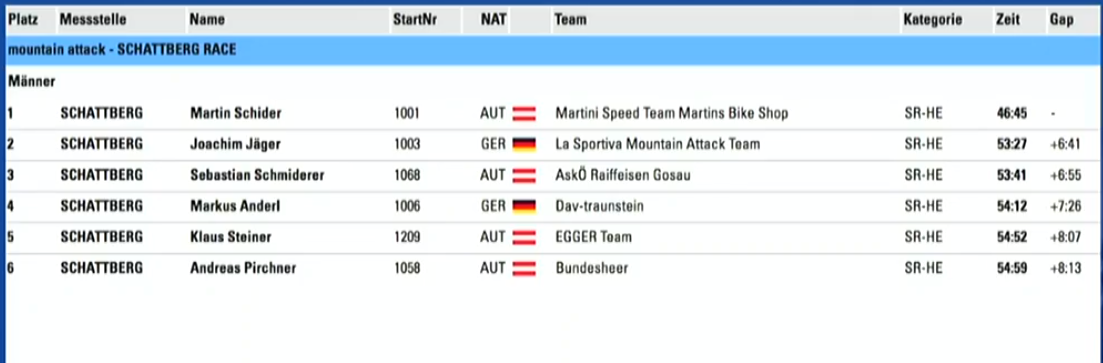Sort by the Platz column header
Image resolution: width=1103 pixels, height=363 pixels.
point(23,20)
